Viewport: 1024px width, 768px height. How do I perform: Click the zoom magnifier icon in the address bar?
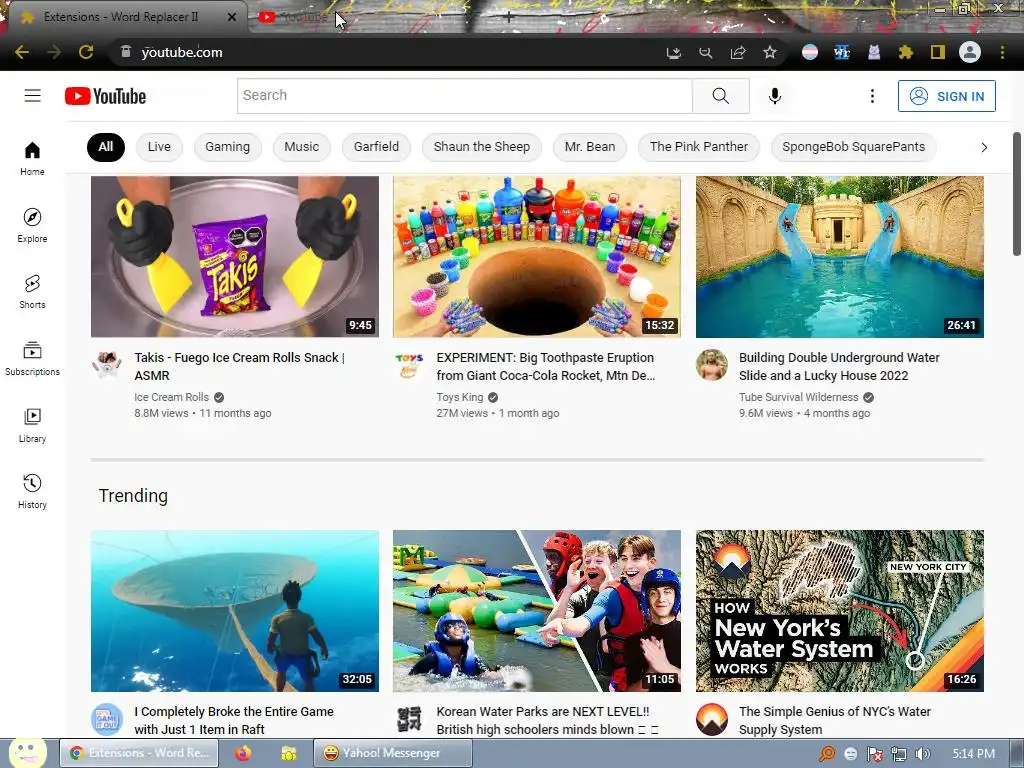coord(705,52)
